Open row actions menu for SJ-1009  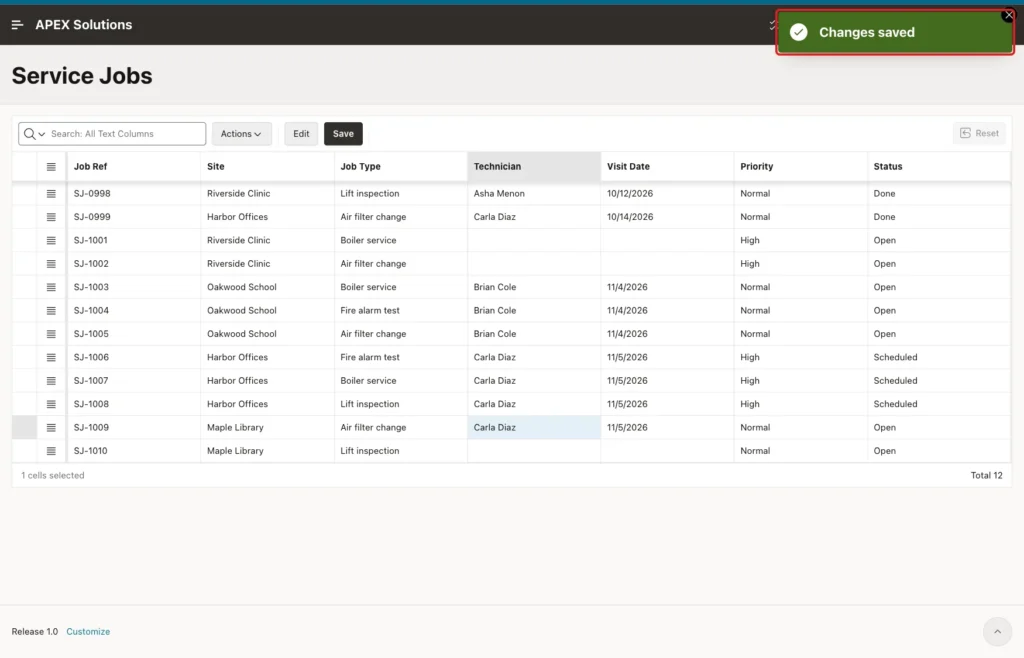click(x=51, y=428)
